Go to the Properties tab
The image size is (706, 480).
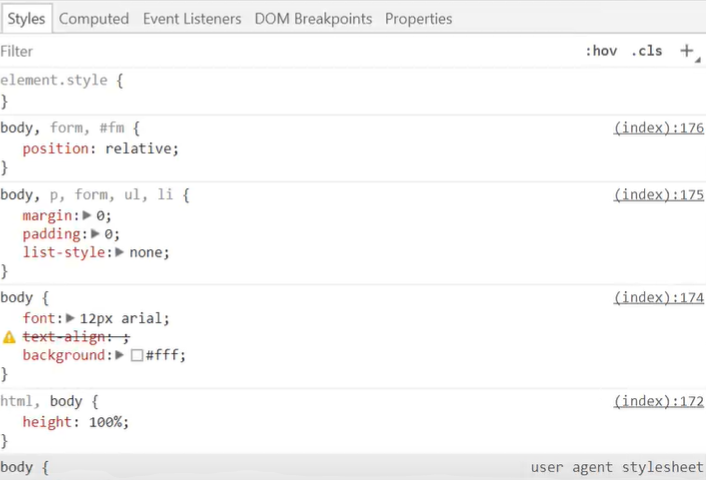(x=418, y=18)
